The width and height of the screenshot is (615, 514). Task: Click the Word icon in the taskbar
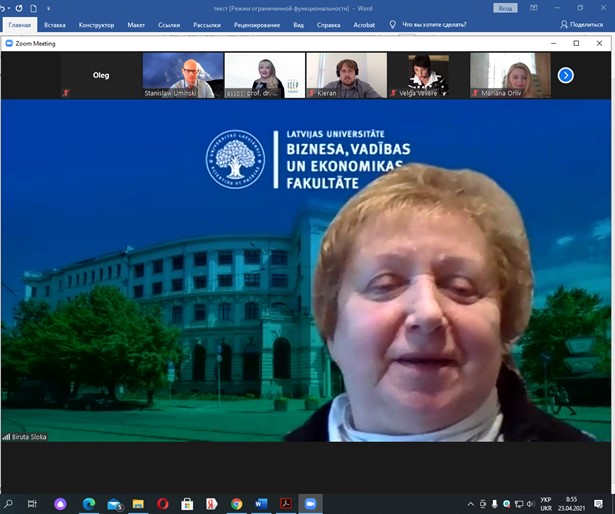[x=261, y=504]
